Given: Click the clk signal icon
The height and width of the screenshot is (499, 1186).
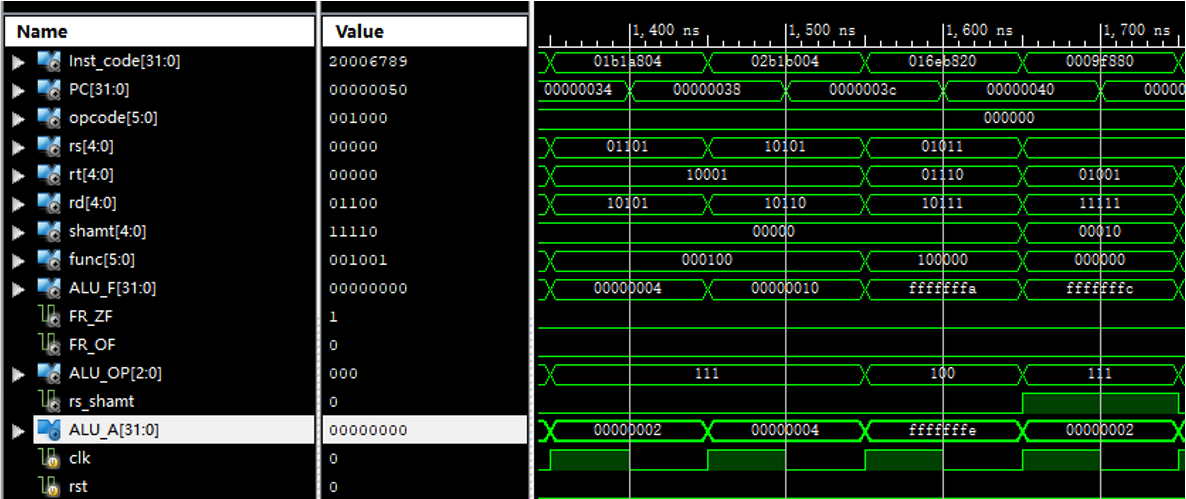Looking at the screenshot, I should click(x=50, y=458).
